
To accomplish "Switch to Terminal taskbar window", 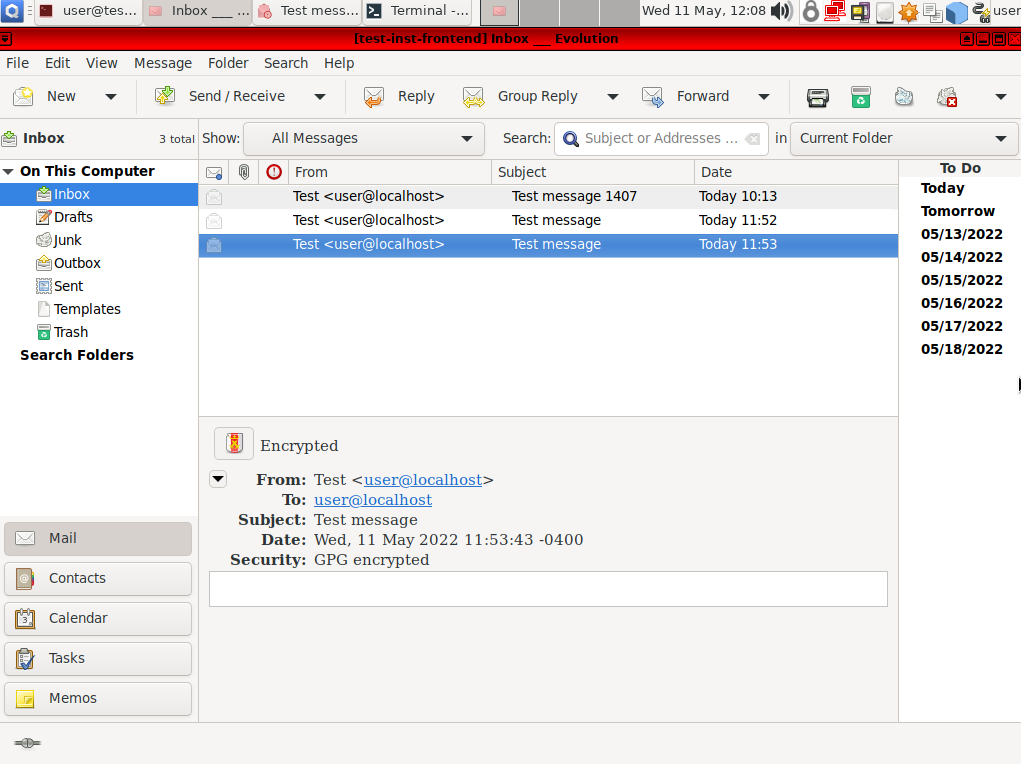I will tap(417, 11).
